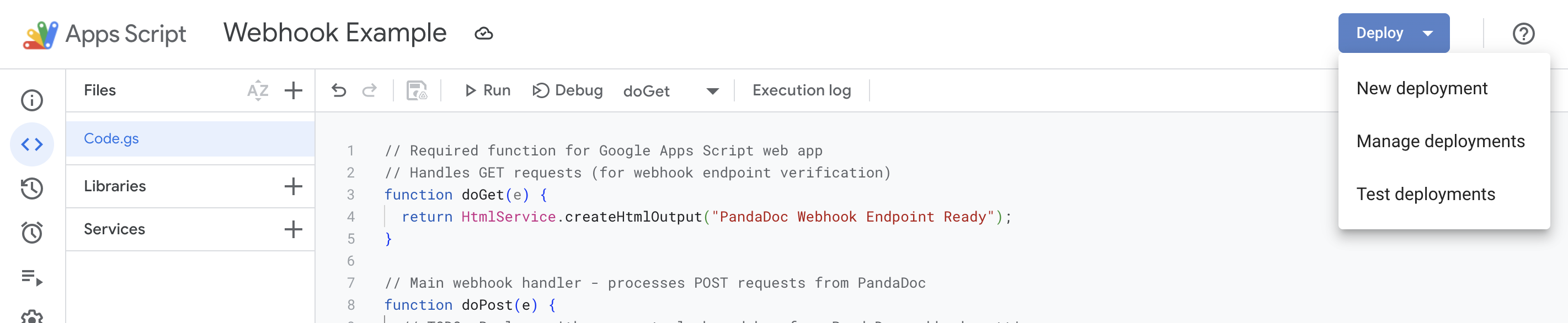This screenshot has width=1568, height=323.
Task: Click the Undo arrow icon
Action: [339, 90]
